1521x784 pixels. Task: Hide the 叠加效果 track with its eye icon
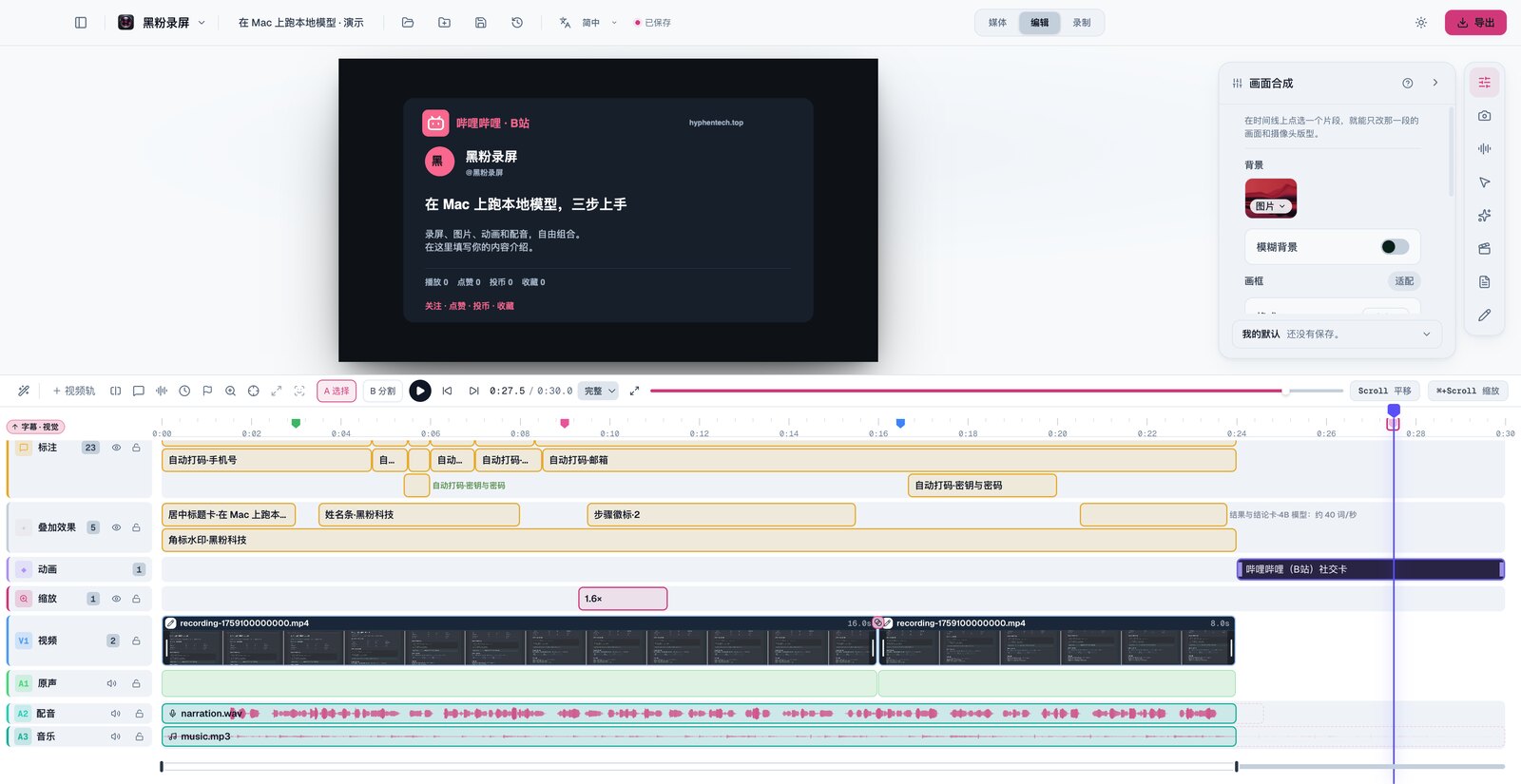click(x=116, y=527)
